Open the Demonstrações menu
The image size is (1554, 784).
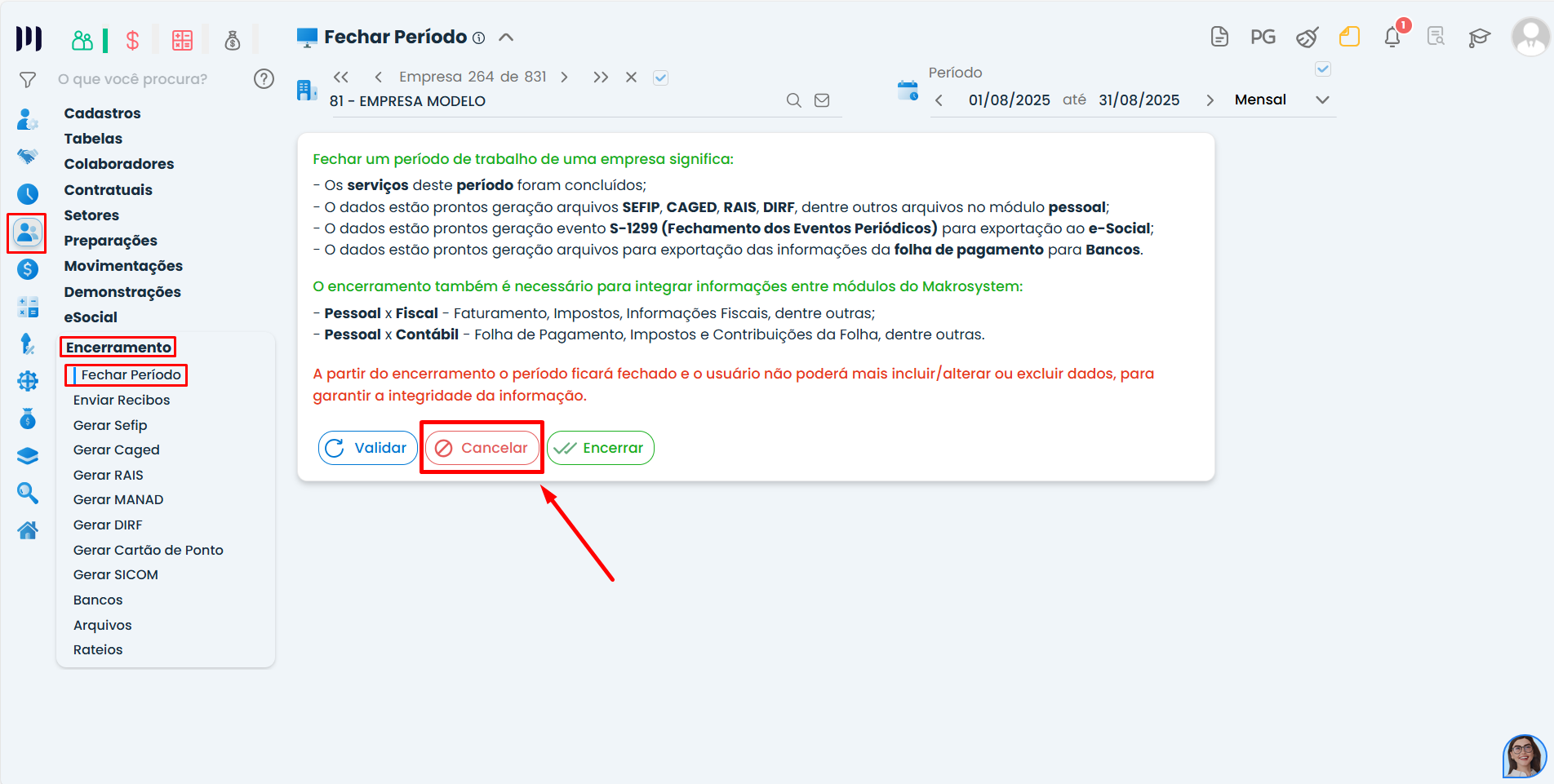[x=122, y=292]
